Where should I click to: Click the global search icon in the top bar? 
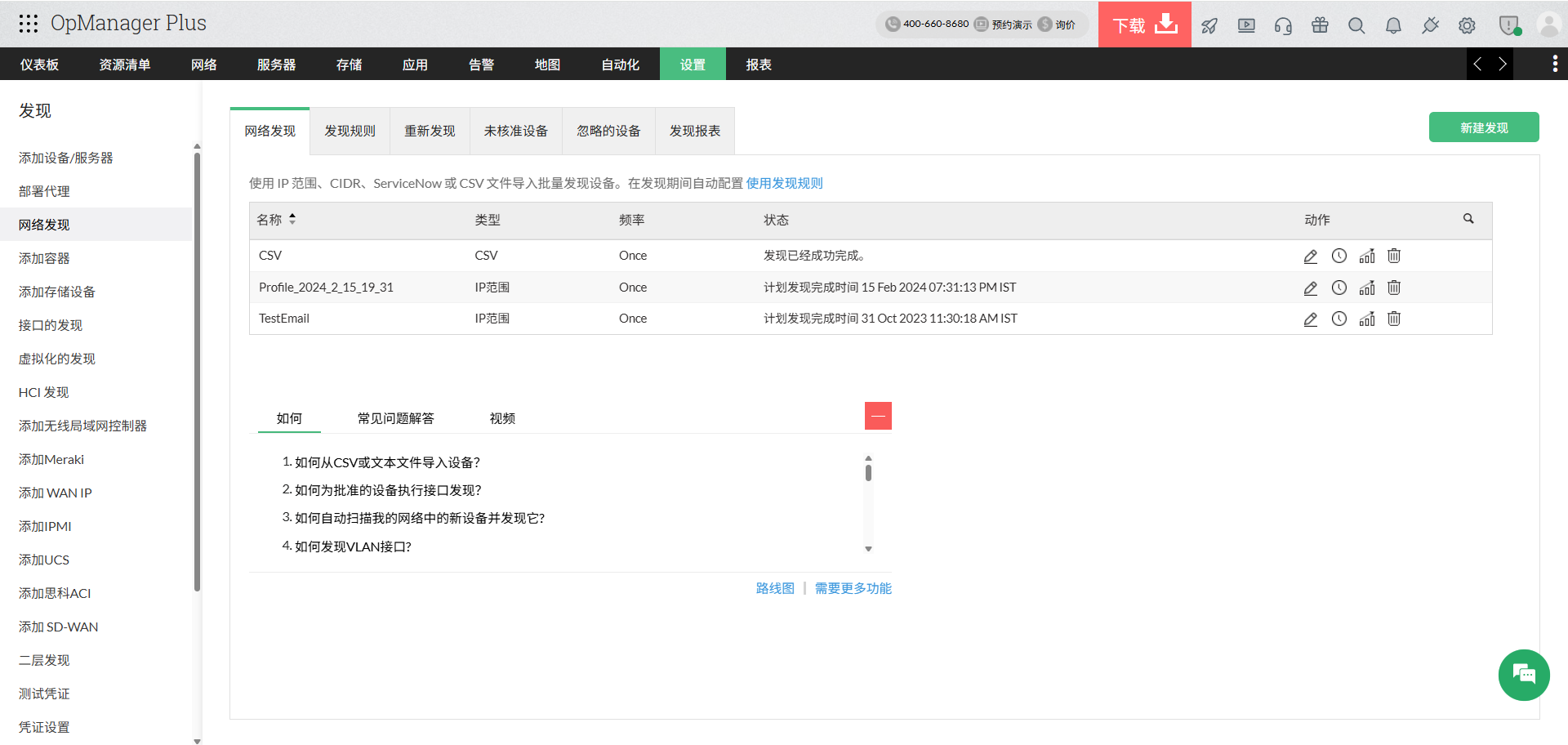1356,25
